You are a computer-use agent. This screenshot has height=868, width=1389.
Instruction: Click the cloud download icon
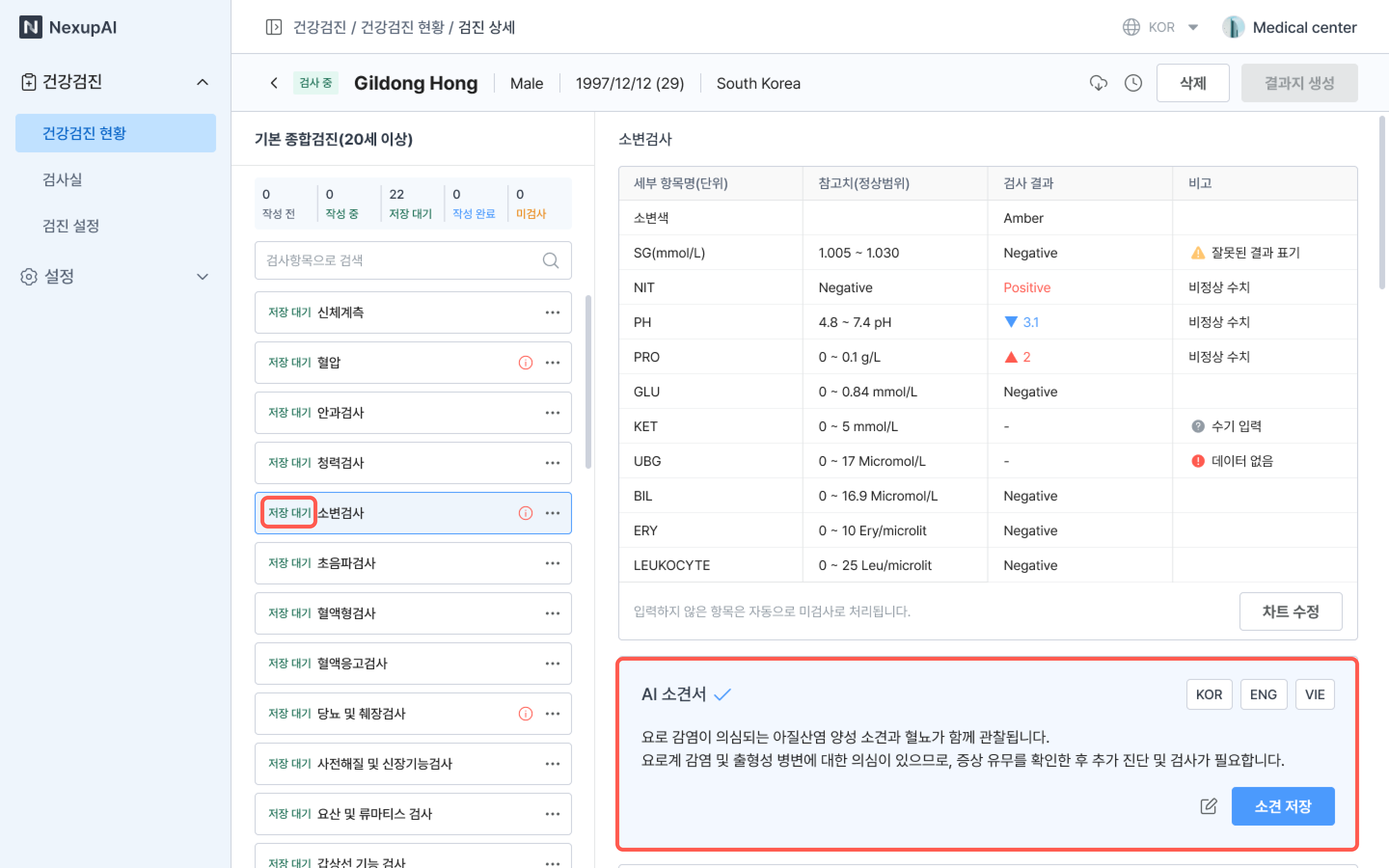click(x=1098, y=83)
